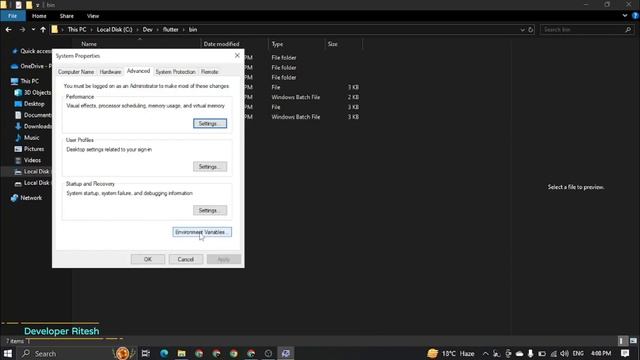The width and height of the screenshot is (640, 360).
Task: Open Videos in navigation pane
Action: (28, 160)
